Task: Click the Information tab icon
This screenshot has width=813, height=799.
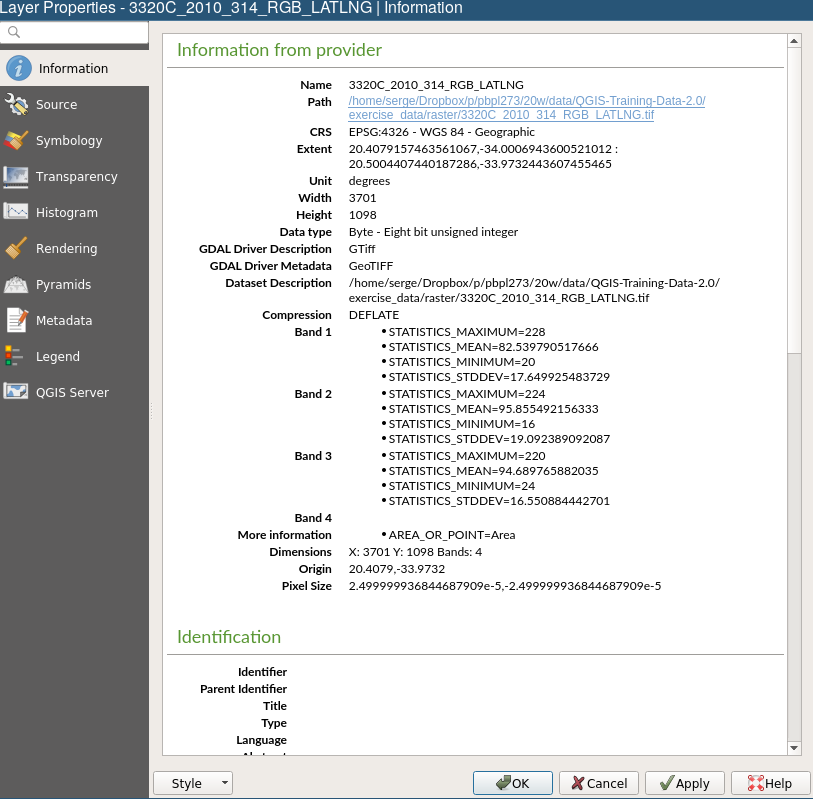Action: [x=19, y=68]
